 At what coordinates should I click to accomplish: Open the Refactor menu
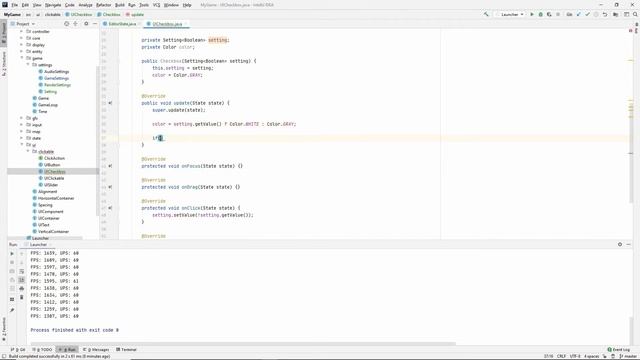pos(103,5)
